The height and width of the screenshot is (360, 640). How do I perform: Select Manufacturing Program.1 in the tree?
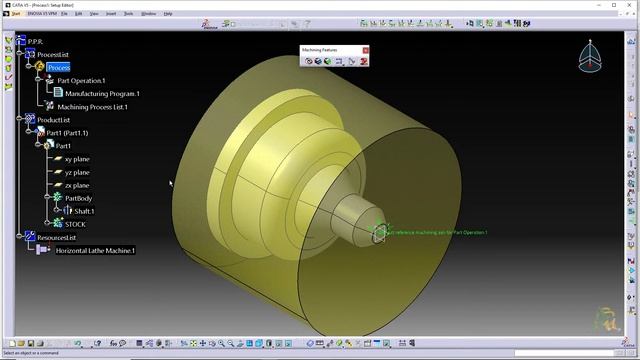[x=102, y=94]
